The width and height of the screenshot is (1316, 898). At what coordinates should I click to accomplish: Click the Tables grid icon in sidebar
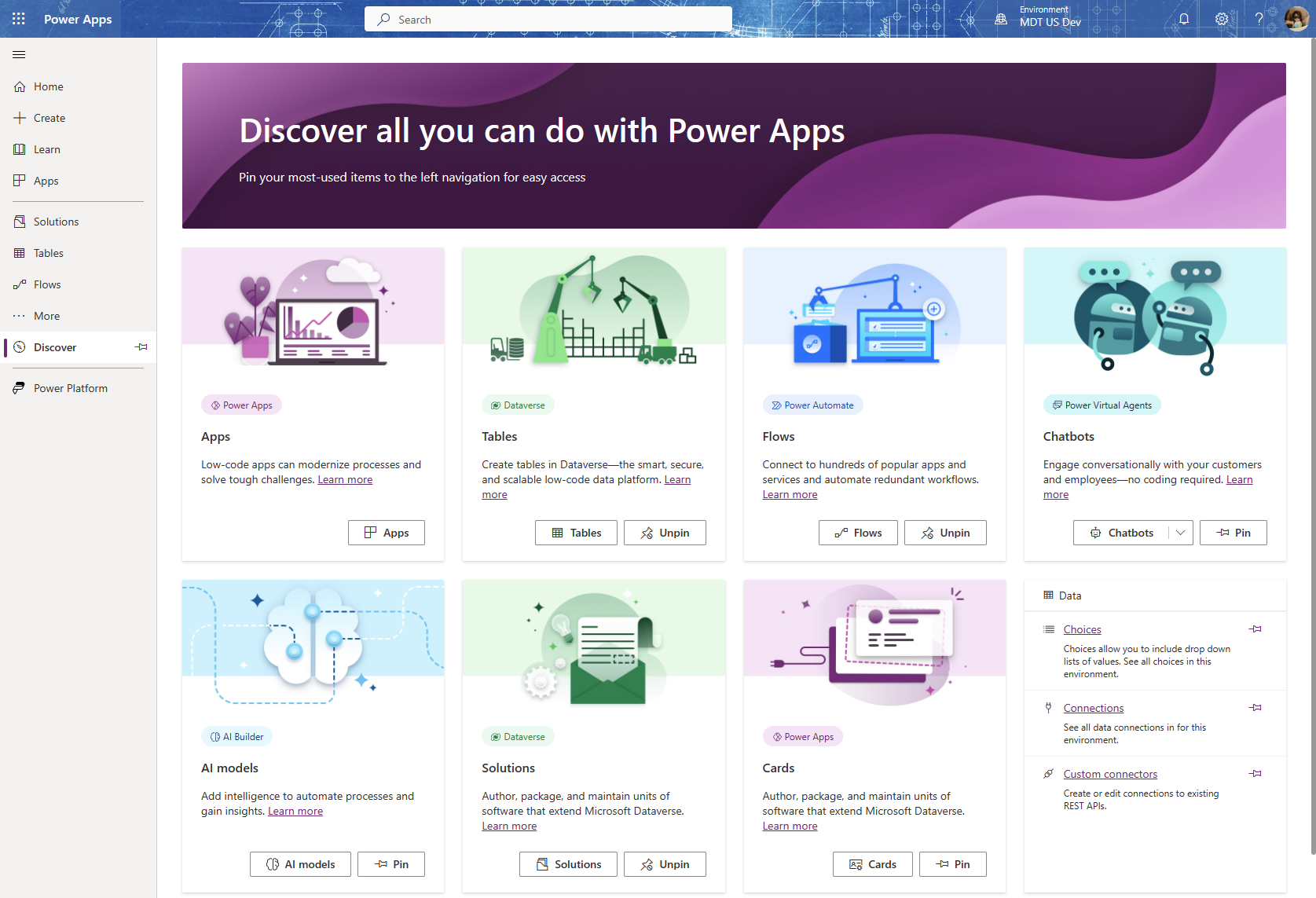(x=20, y=253)
